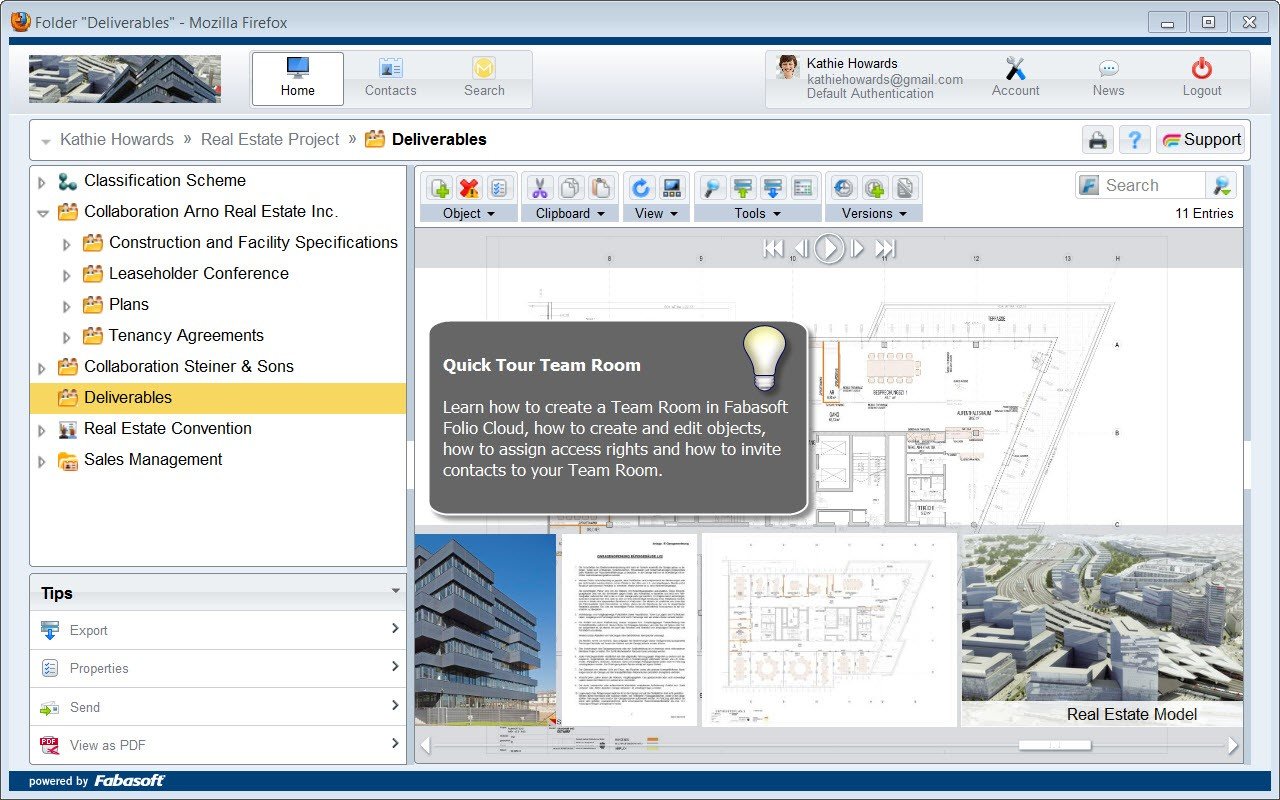
Task: Switch to the Contacts tab
Action: coord(390,79)
